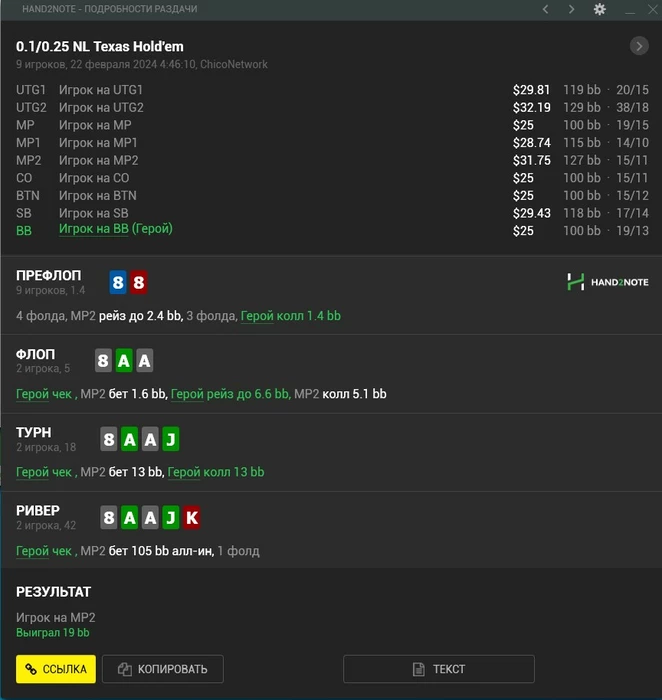This screenshot has width=662, height=700.
Task: Click the grey A card on flop
Action: 144,361
